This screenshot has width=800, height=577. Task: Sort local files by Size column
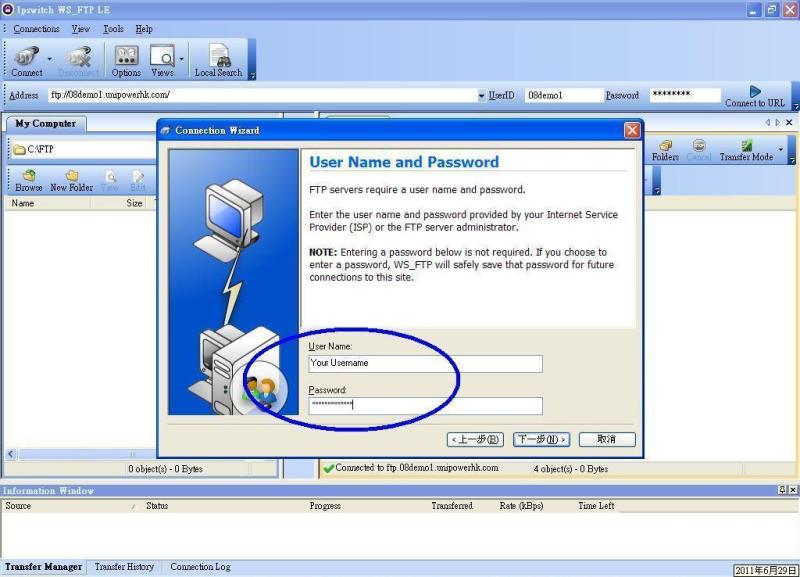click(x=122, y=203)
